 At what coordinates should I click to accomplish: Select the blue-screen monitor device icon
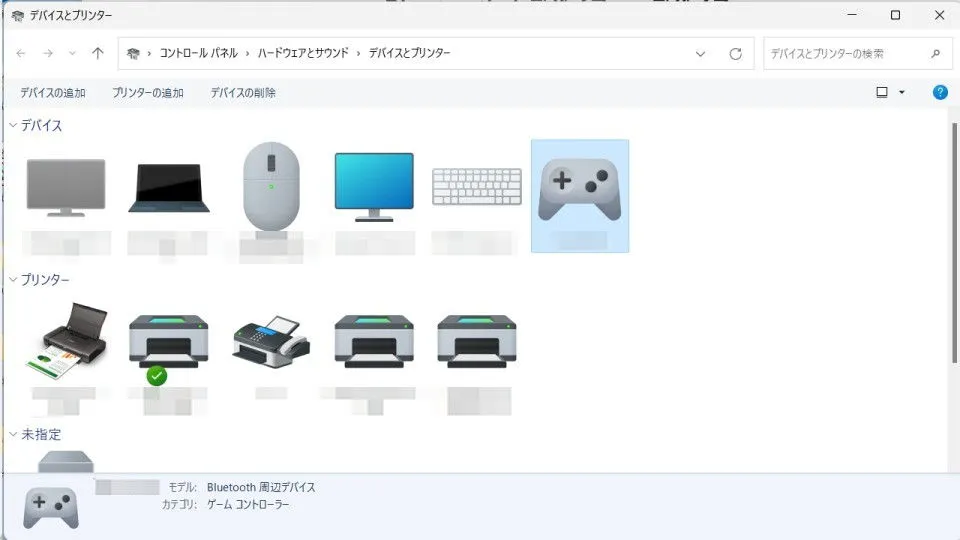(x=374, y=187)
